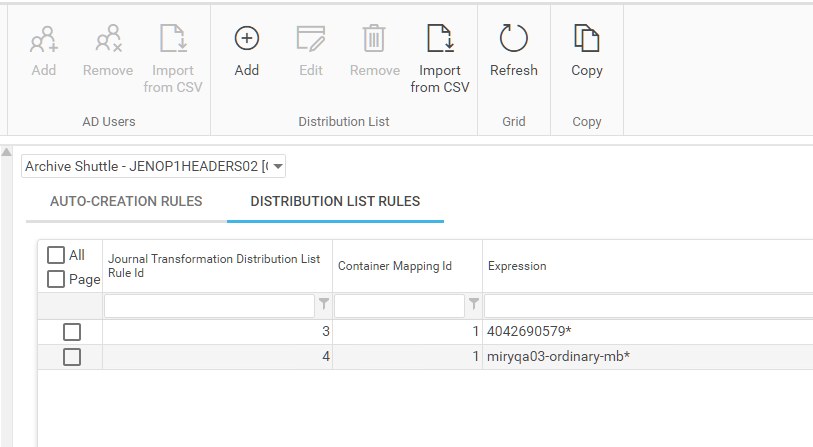The width and height of the screenshot is (813, 447).
Task: Switch to the Auto-Creation Rules tab
Action: pyautogui.click(x=126, y=201)
